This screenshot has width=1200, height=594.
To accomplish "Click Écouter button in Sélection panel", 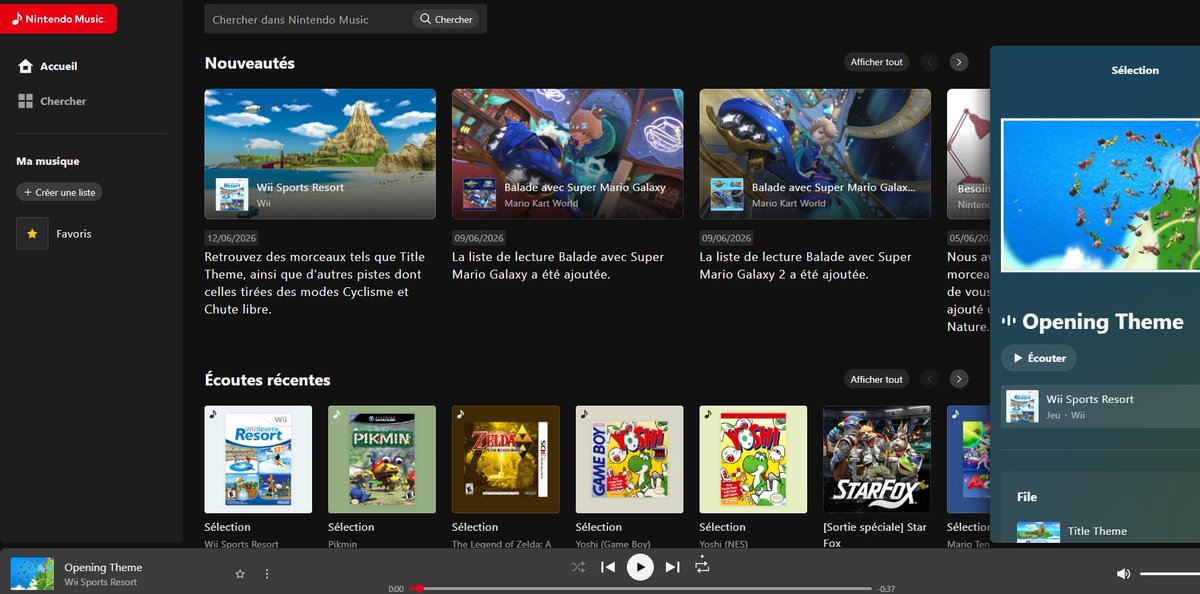I will pyautogui.click(x=1039, y=358).
